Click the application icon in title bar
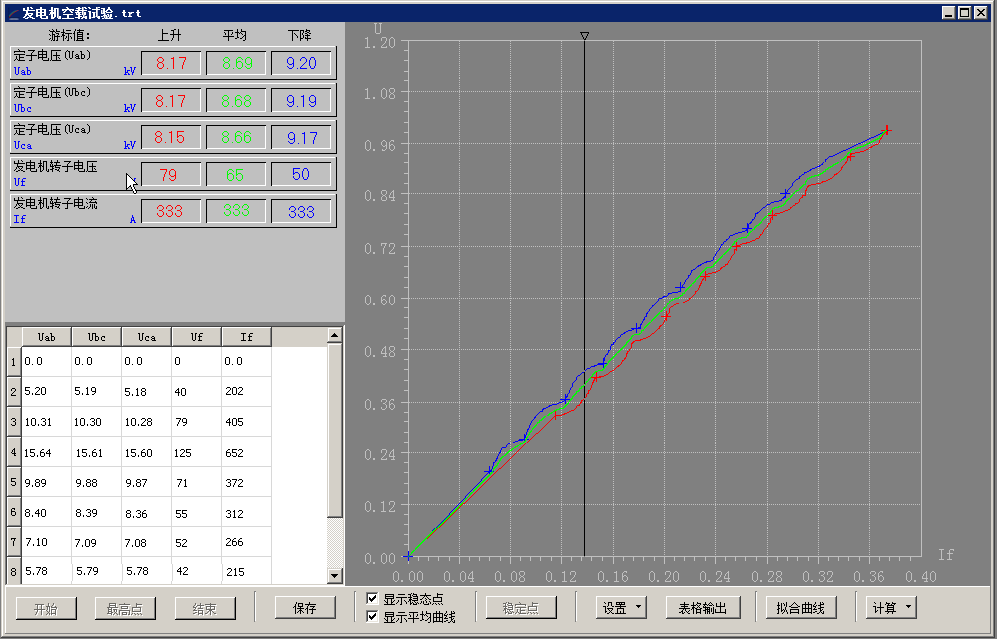 click(11, 12)
